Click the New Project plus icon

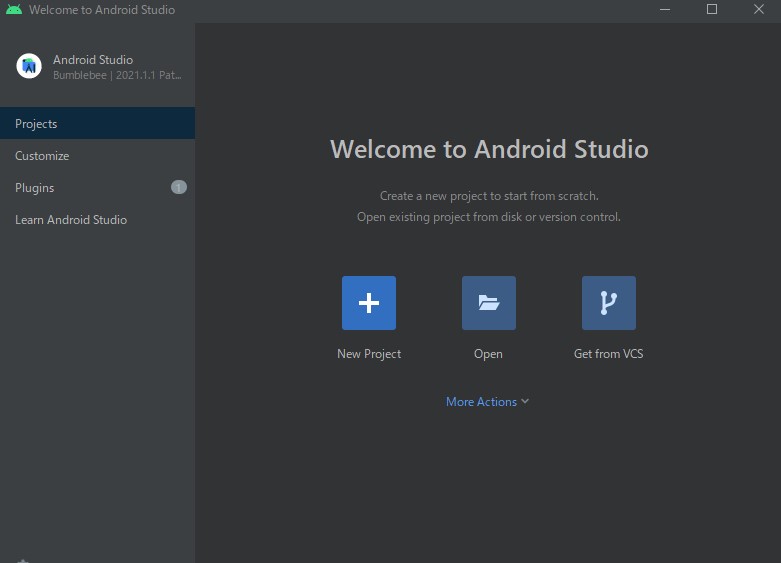point(369,303)
